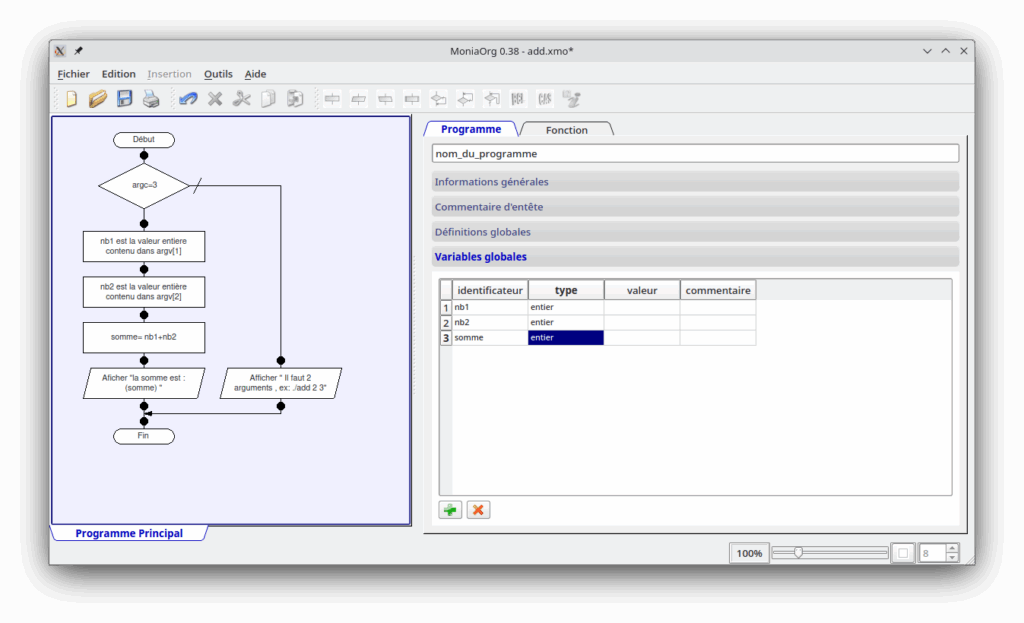Save the flowchart with the floppy icon
The image size is (1024, 623).
click(125, 99)
